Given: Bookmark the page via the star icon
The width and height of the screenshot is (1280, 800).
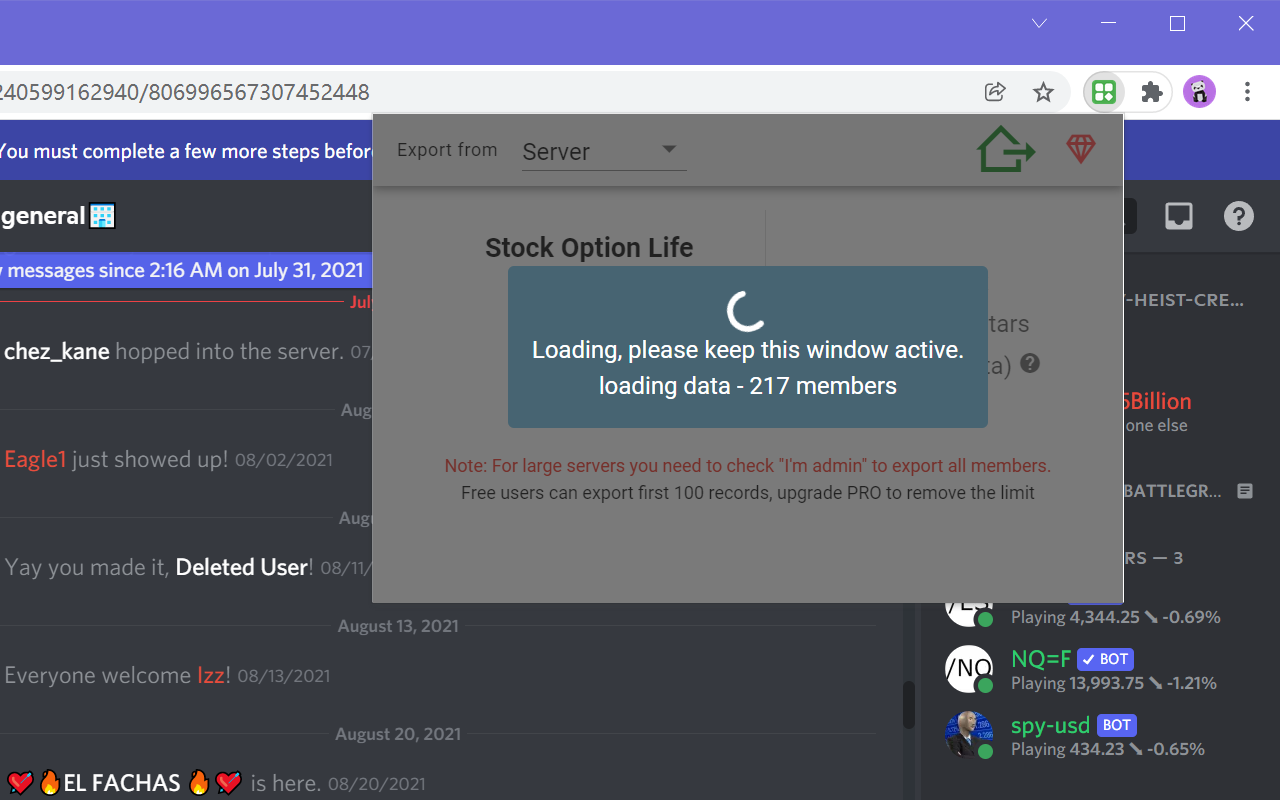Looking at the screenshot, I should point(1043,91).
